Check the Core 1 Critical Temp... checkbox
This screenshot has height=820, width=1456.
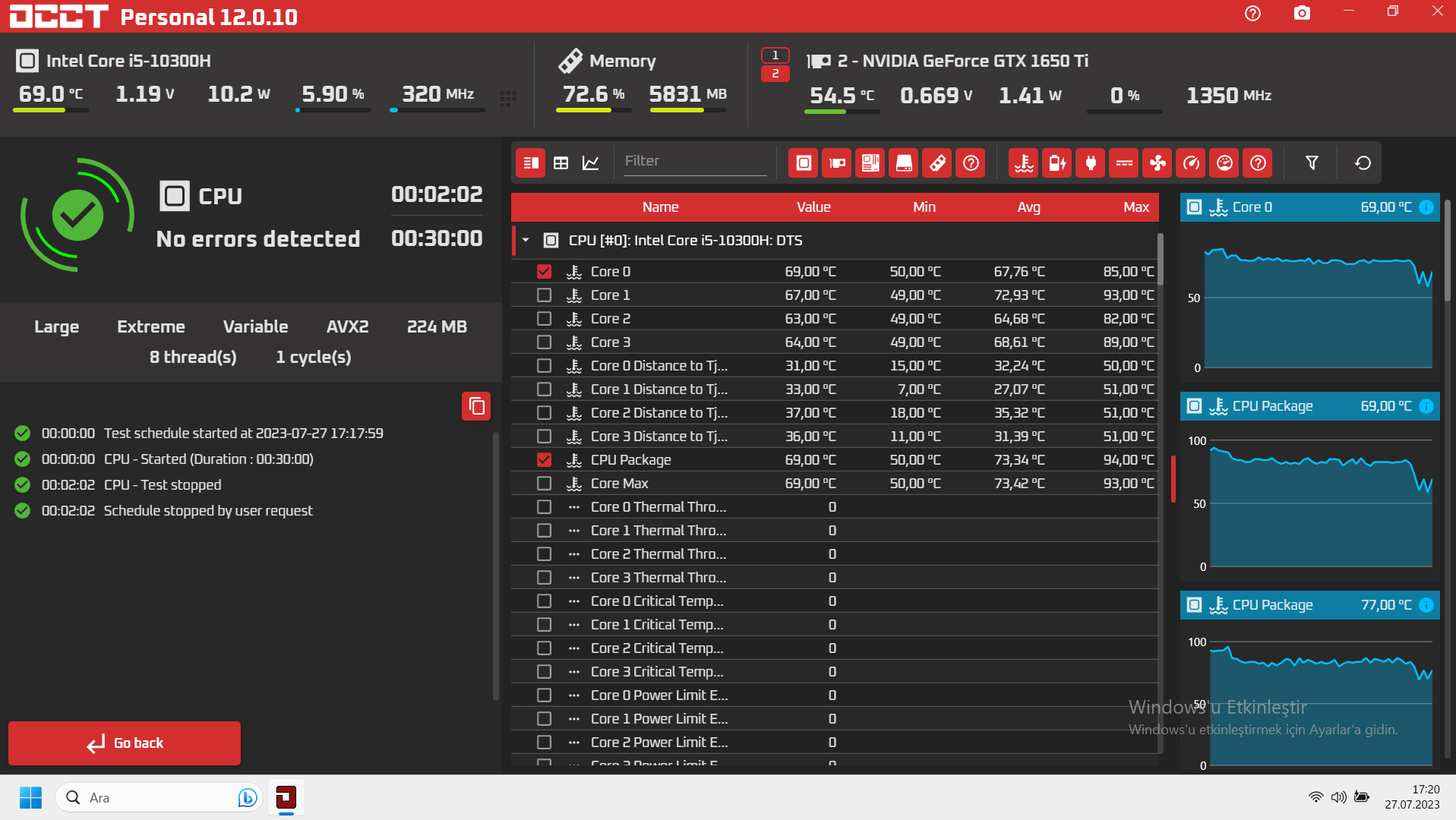[544, 624]
